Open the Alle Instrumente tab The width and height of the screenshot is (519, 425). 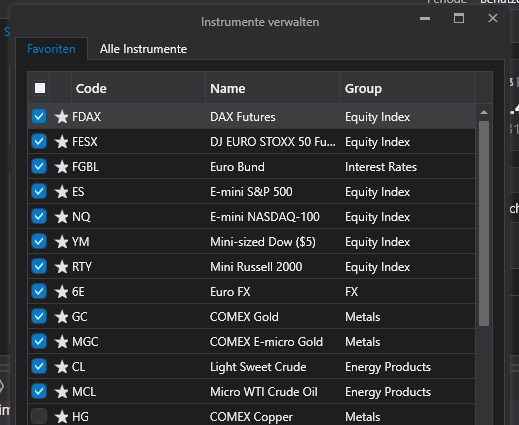pyautogui.click(x=143, y=49)
